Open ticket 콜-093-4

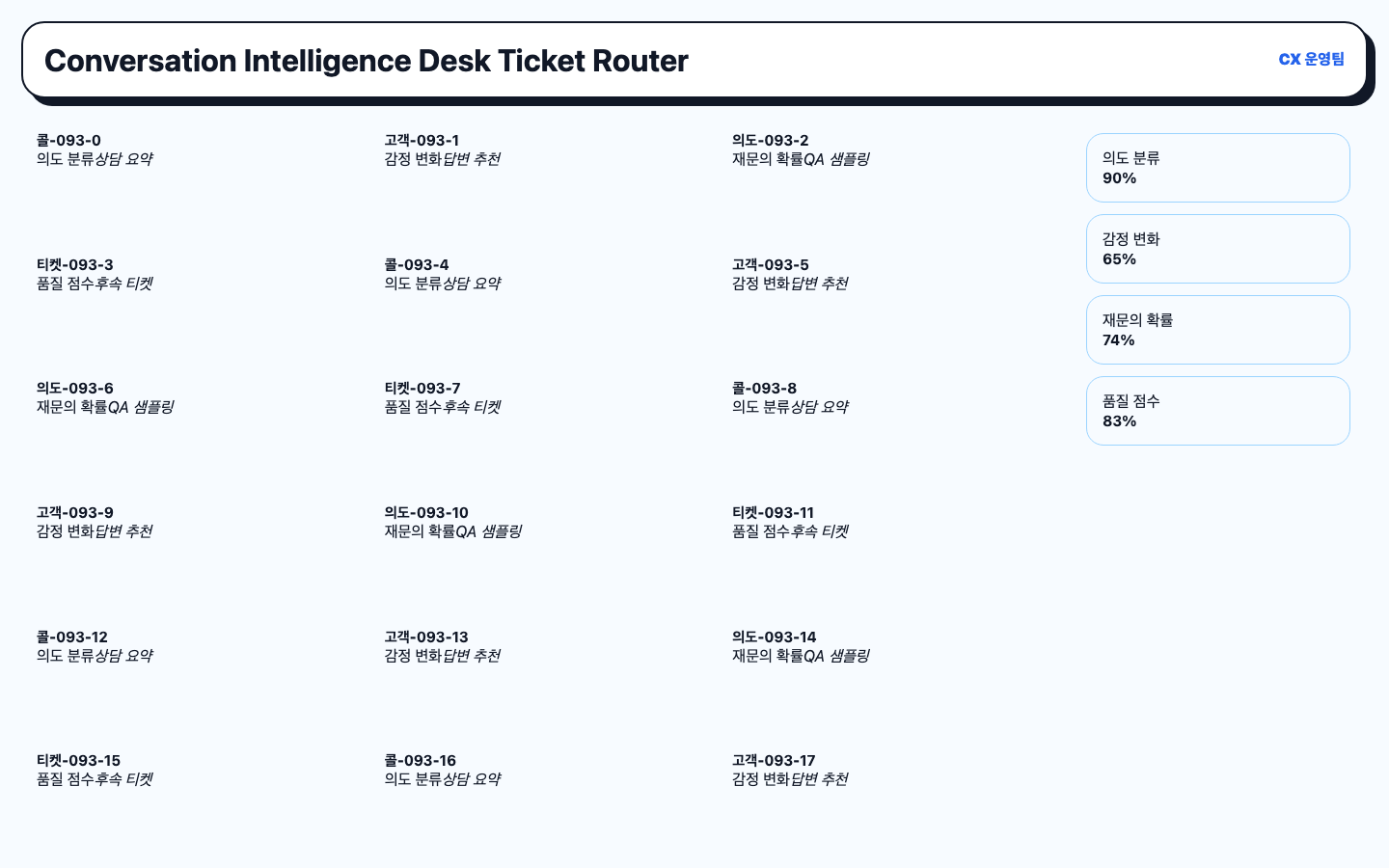tap(442, 274)
